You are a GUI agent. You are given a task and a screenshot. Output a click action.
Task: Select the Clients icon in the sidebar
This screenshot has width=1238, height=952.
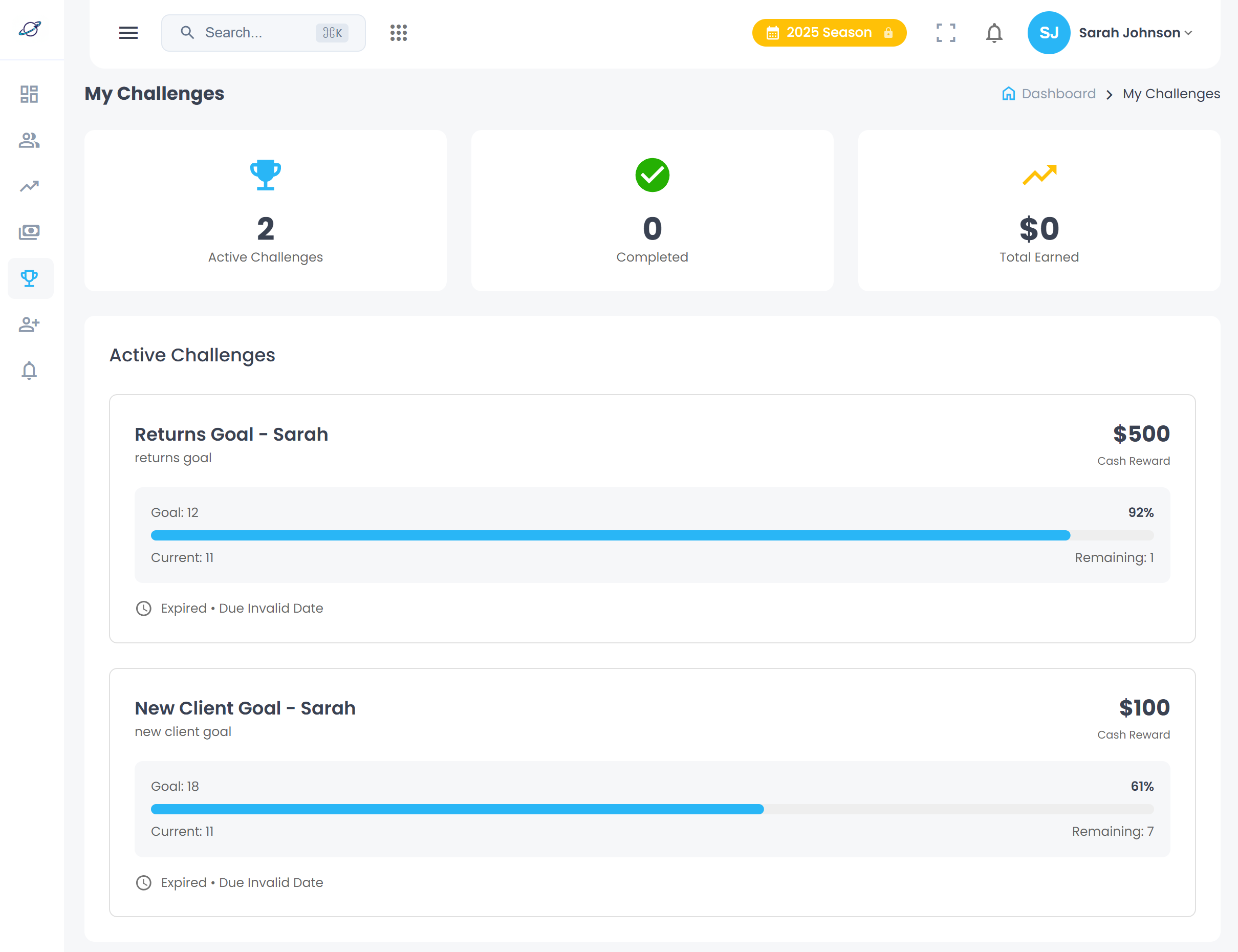point(30,141)
